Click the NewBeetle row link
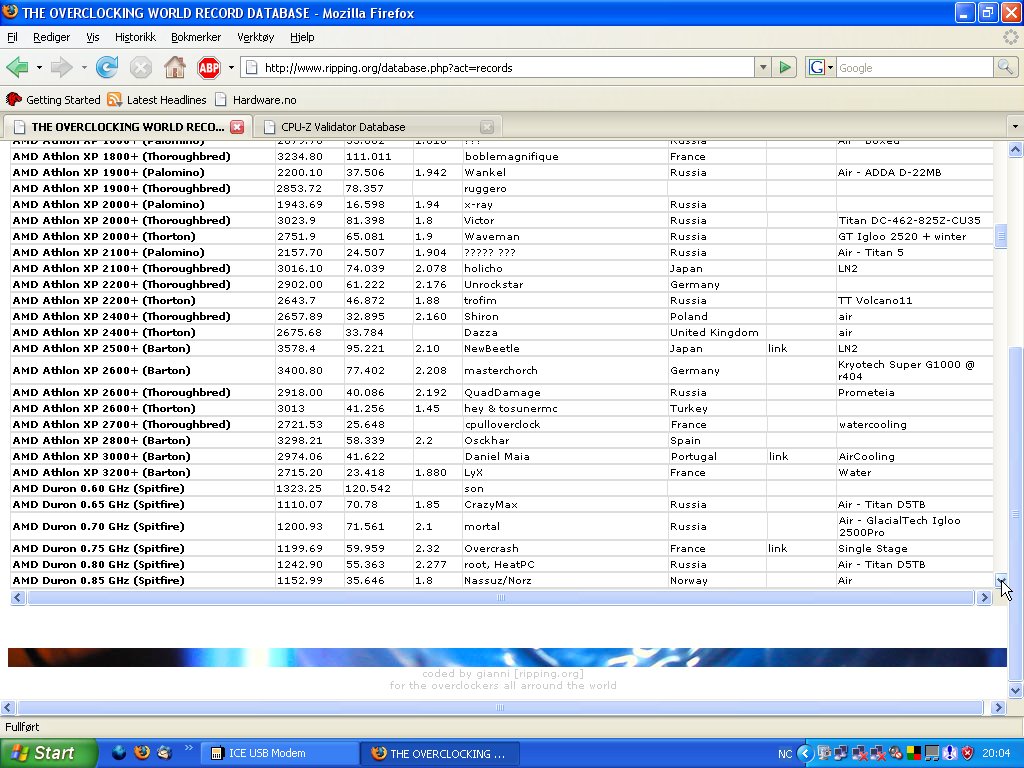 (x=777, y=349)
